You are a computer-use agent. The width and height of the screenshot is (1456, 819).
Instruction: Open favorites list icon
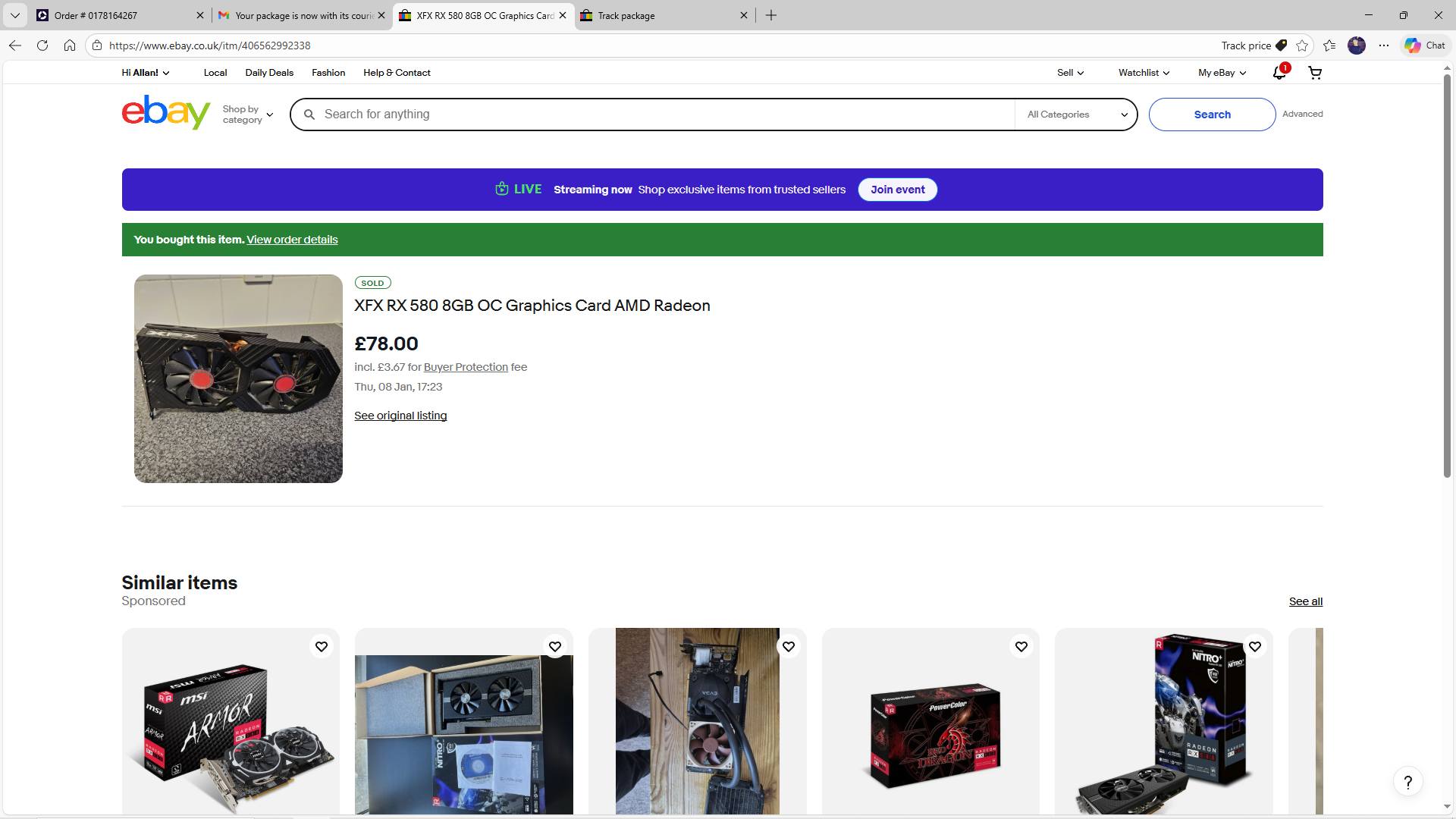(x=1329, y=45)
